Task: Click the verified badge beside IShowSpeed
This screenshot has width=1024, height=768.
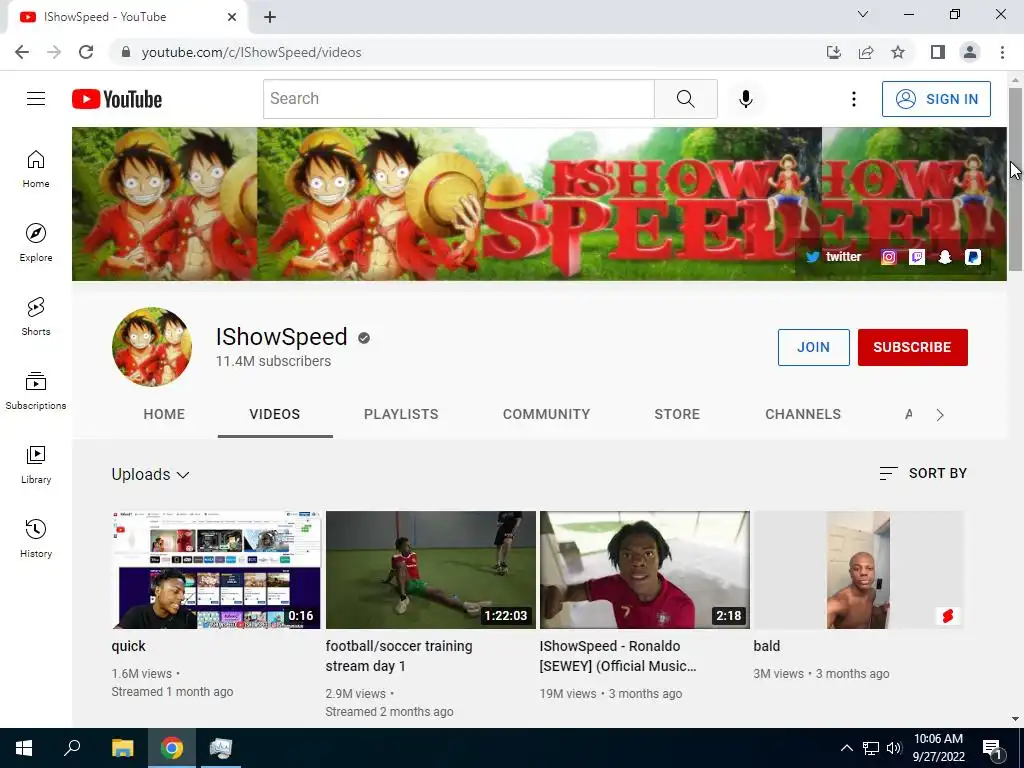Action: (364, 338)
